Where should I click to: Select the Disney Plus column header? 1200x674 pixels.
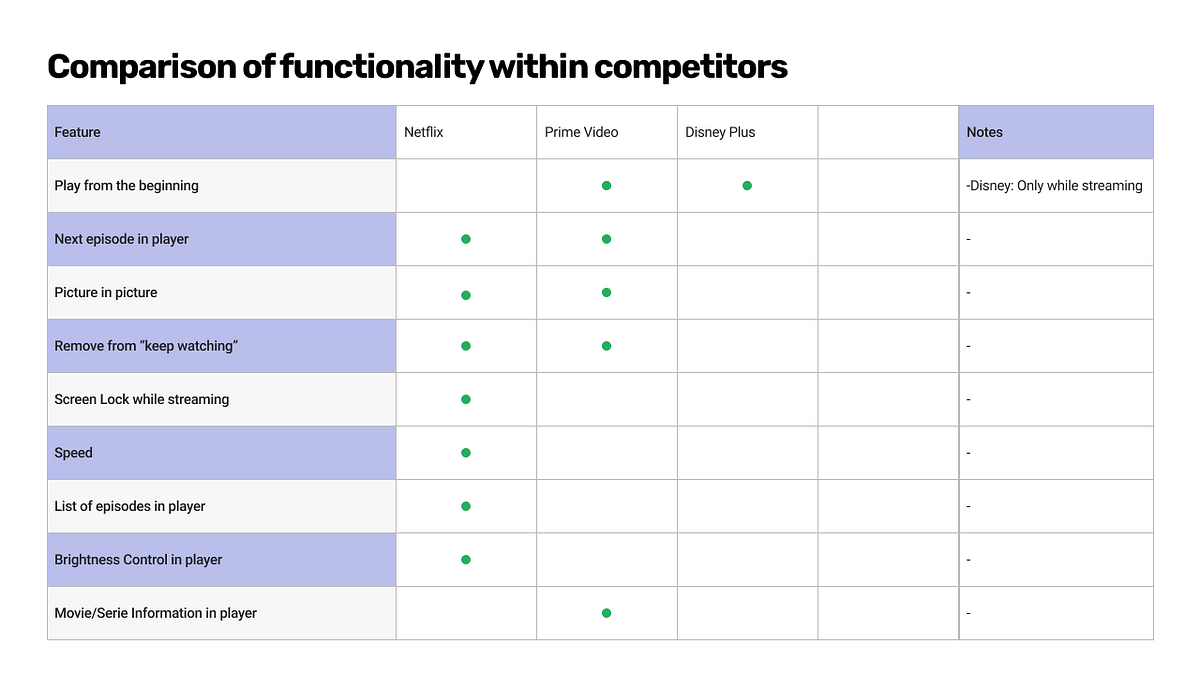[748, 132]
